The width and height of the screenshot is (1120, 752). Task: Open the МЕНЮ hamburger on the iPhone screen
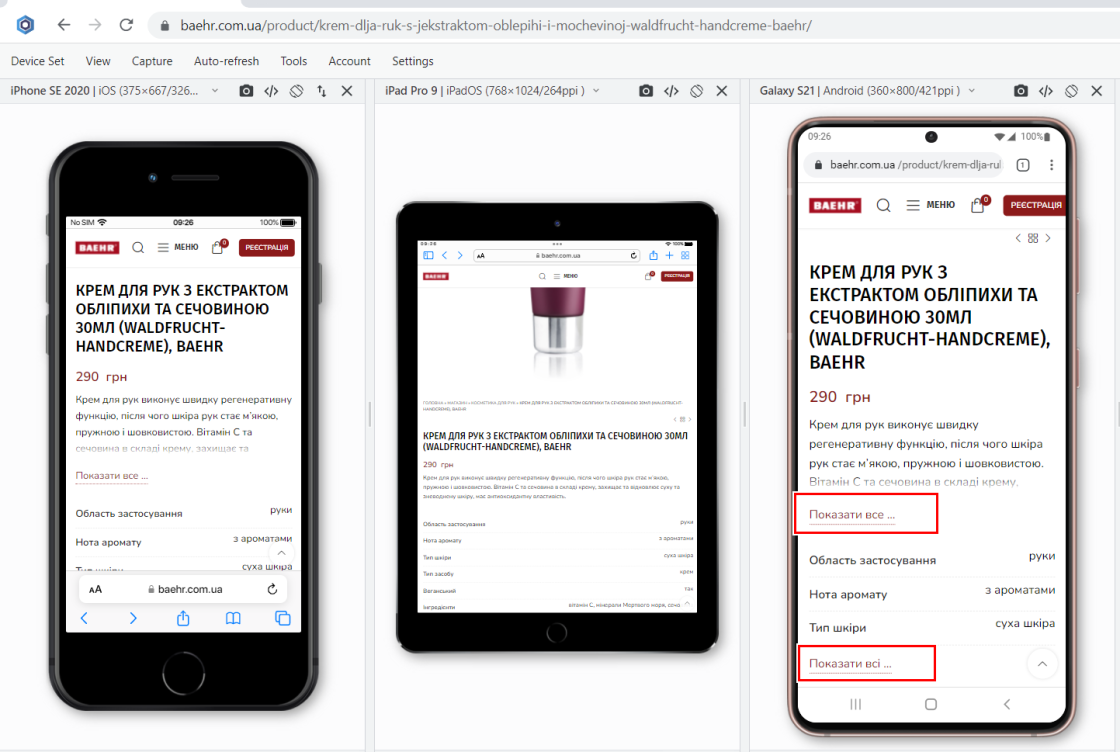tap(178, 247)
